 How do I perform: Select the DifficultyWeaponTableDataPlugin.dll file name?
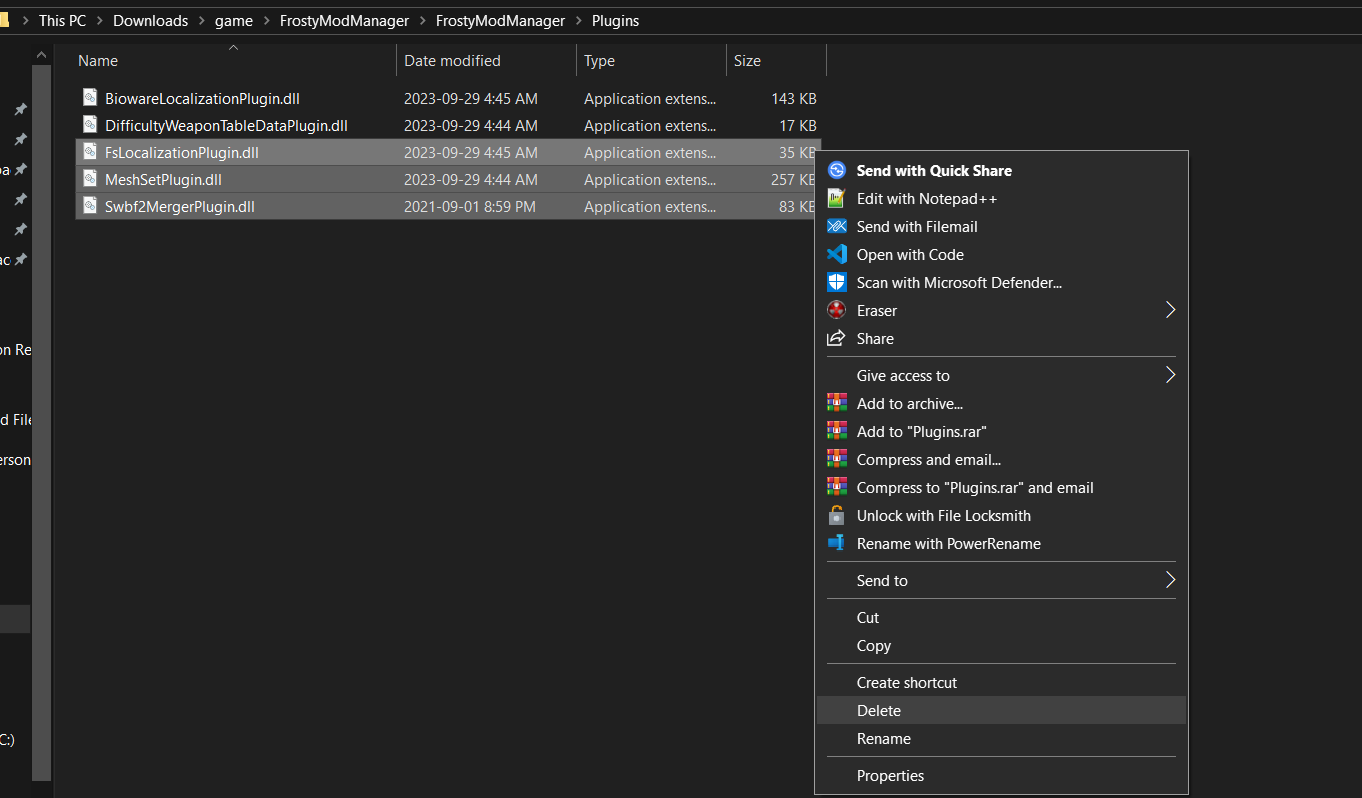pyautogui.click(x=226, y=125)
